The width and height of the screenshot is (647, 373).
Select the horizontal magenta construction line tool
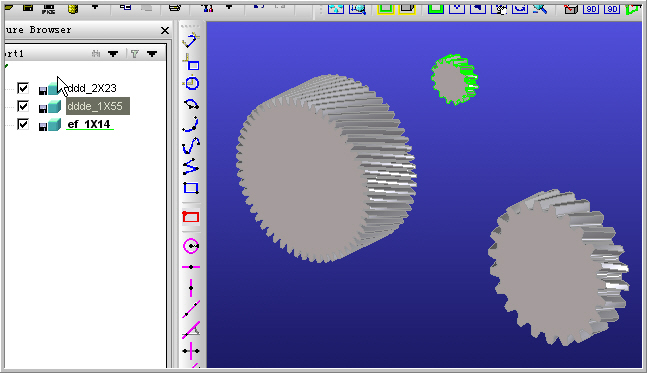point(191,267)
